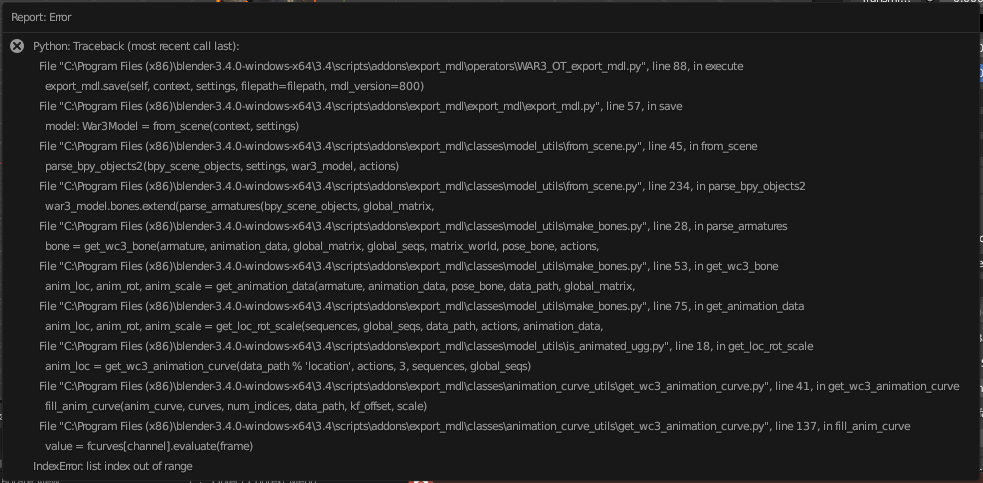Click the make_bones.py line 53 file entry
This screenshot has height=483, width=983.
tap(408, 266)
